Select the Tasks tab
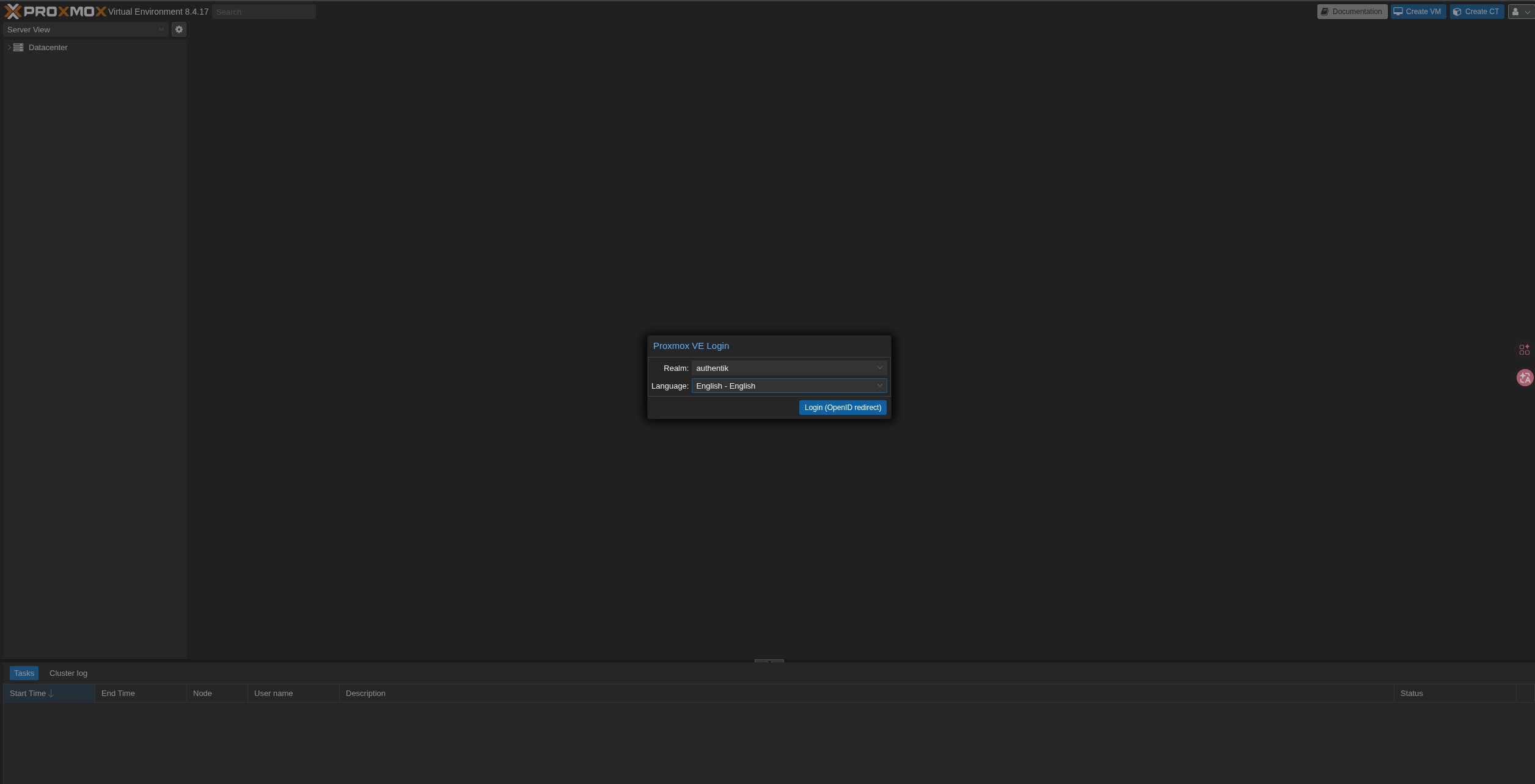 pyautogui.click(x=24, y=673)
